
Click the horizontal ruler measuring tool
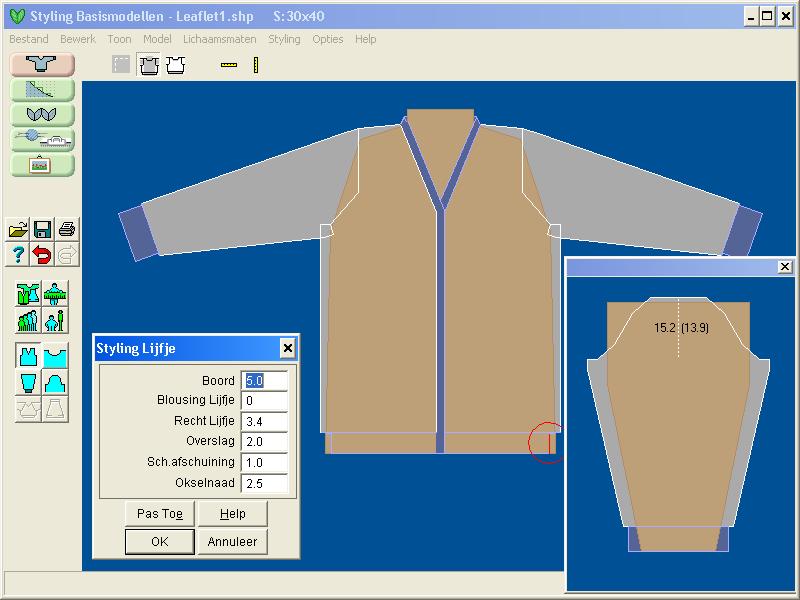coord(229,66)
